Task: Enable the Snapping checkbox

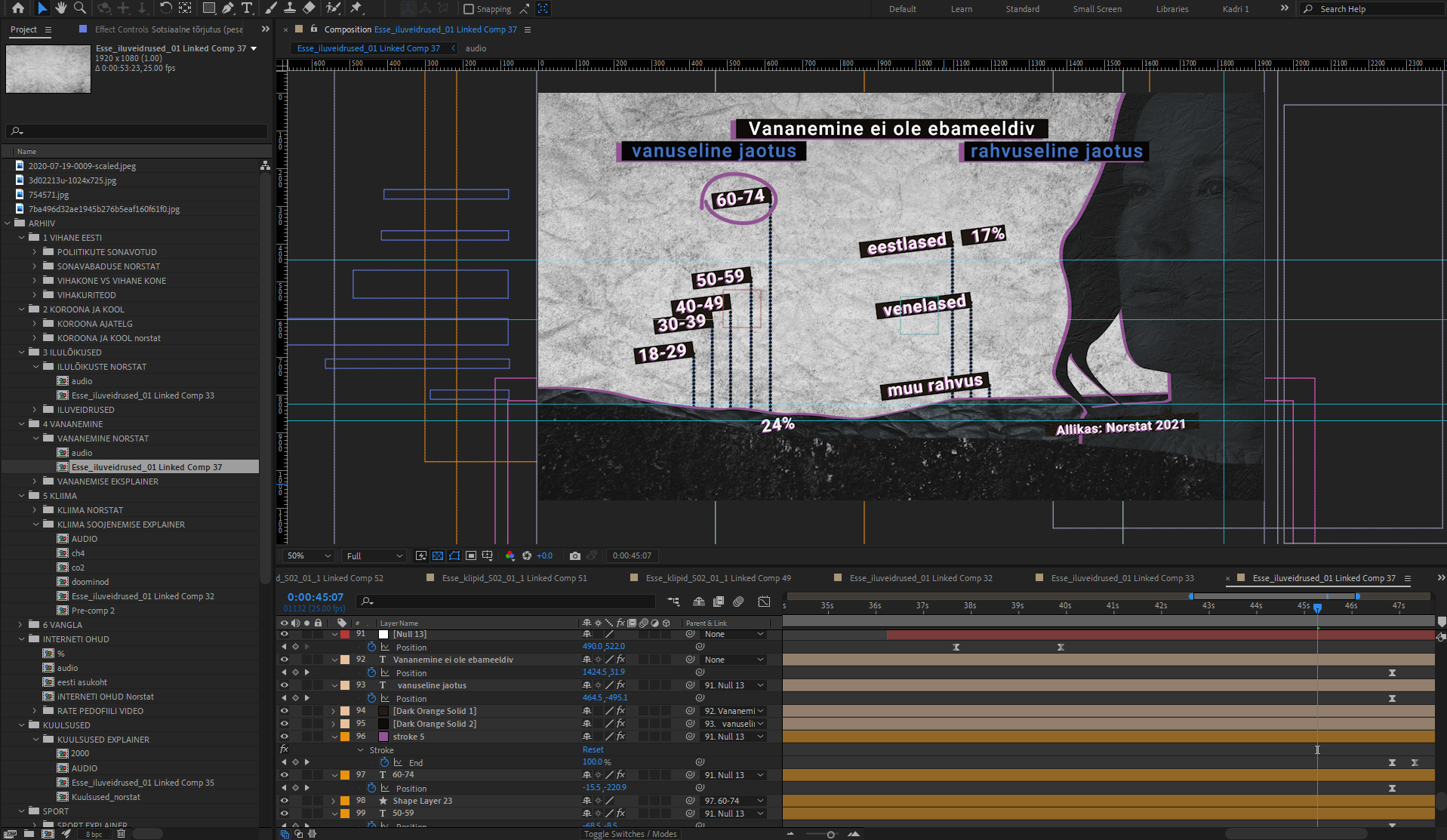Action: [x=469, y=9]
